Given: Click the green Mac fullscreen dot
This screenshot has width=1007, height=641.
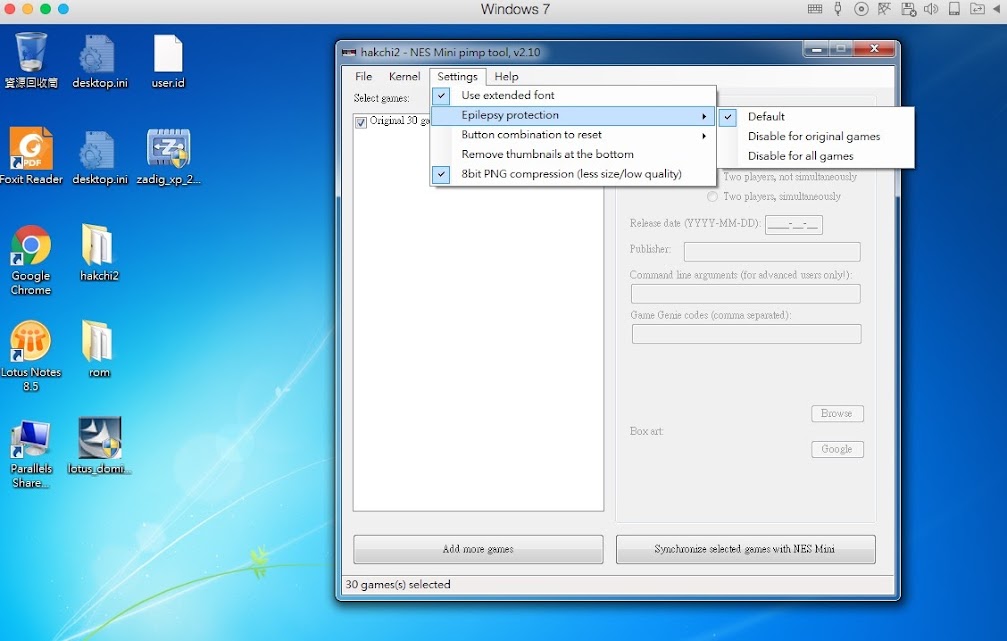Looking at the screenshot, I should [x=45, y=9].
